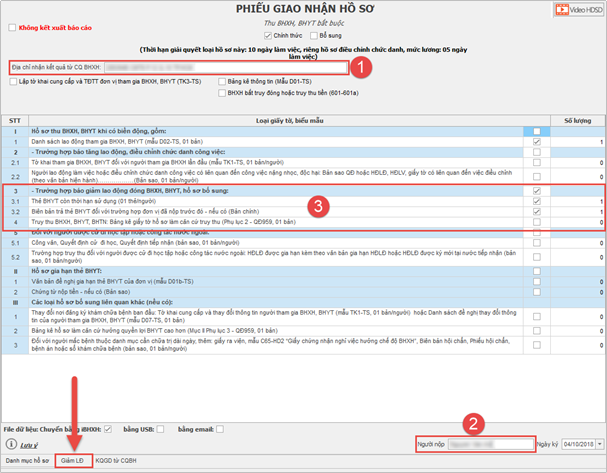Image resolution: width=607 pixels, height=473 pixels.
Task: Check the Truy thu BHXH, BHYT, BHTN row box
Action: click(537, 222)
